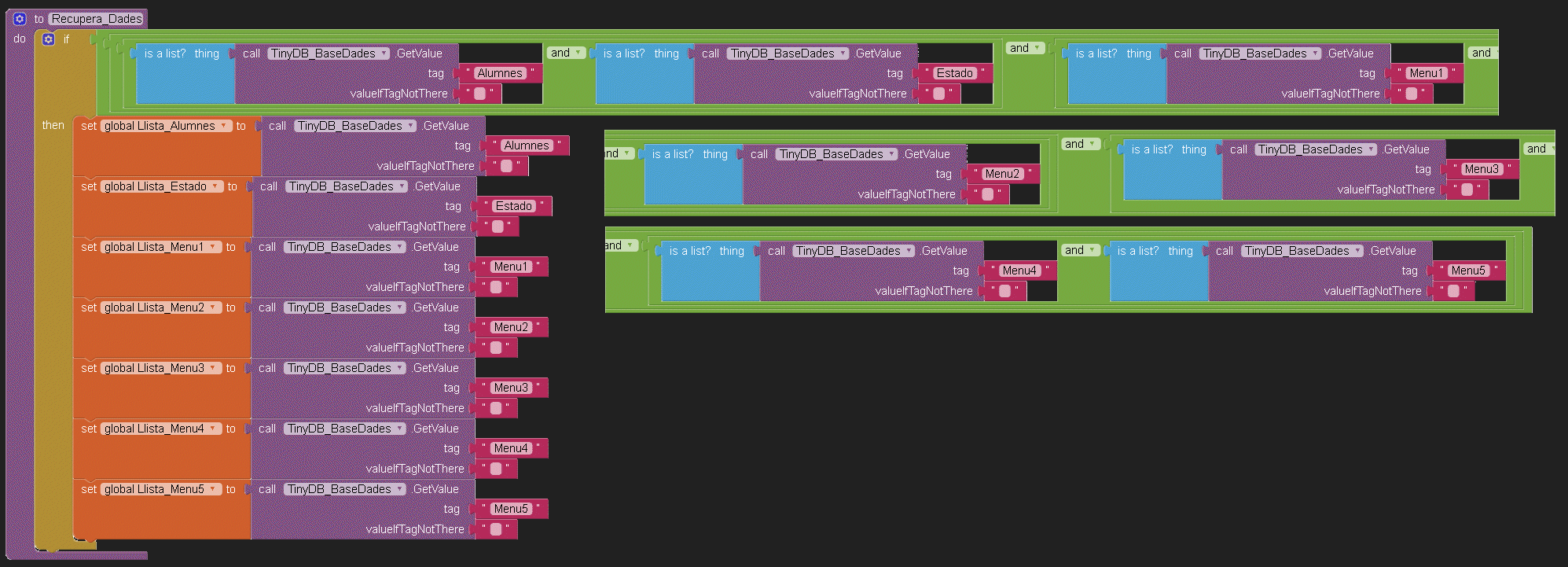Open the 'and' dropdown between Alumnes and Estado checks
This screenshot has width=1568, height=567.
point(579,53)
